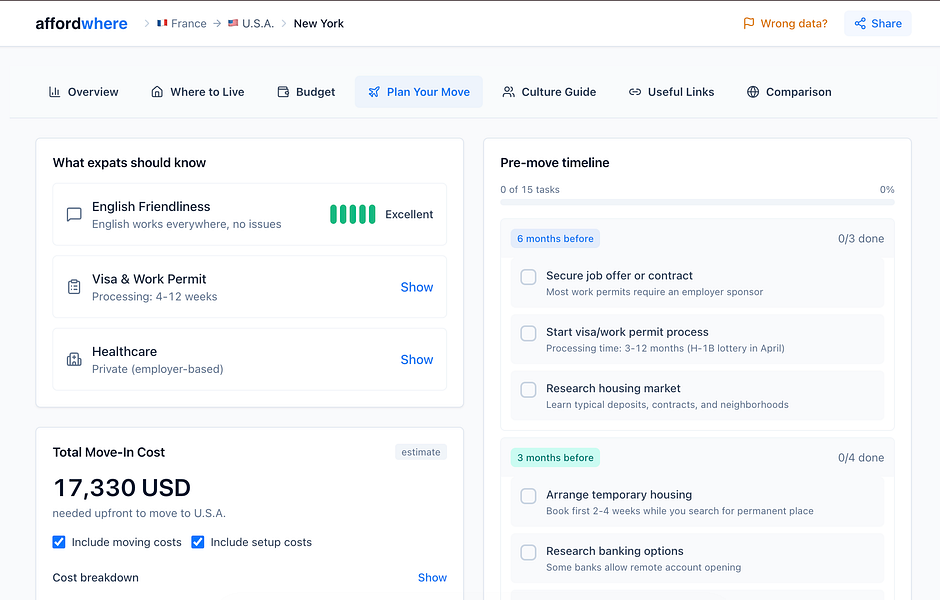Click Processing: 4-12 weeks text
Screen dimensions: 940x600
155,297
